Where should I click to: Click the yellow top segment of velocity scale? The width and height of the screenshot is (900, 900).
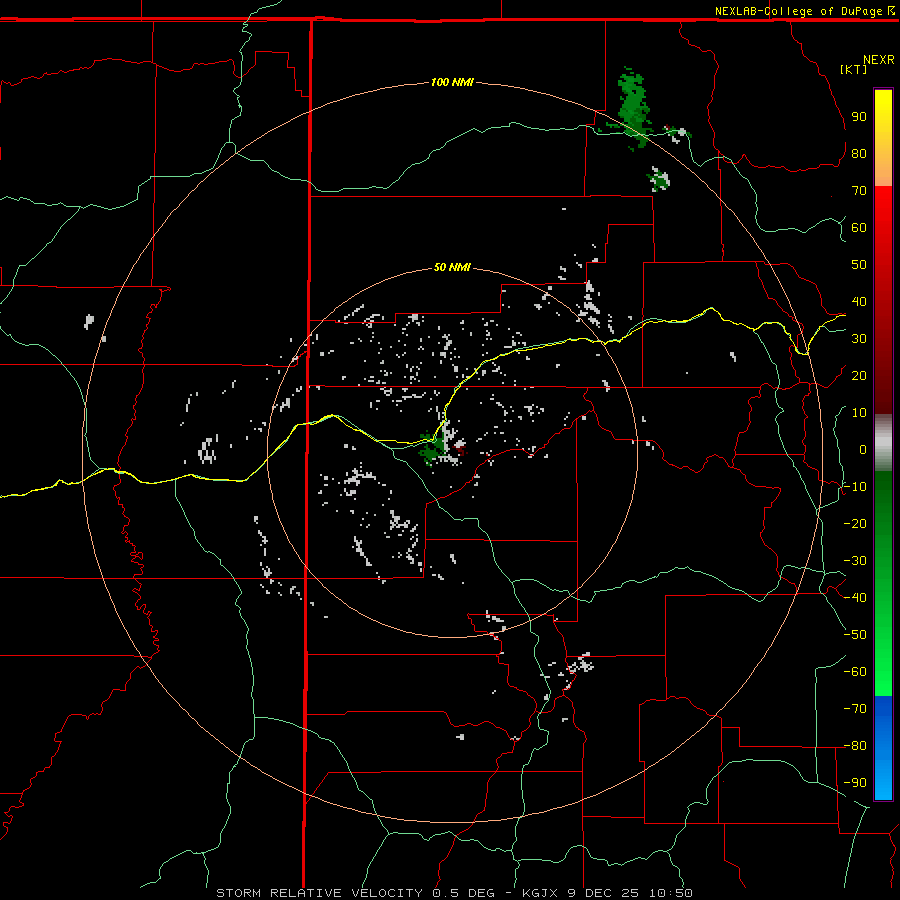[x=883, y=138]
